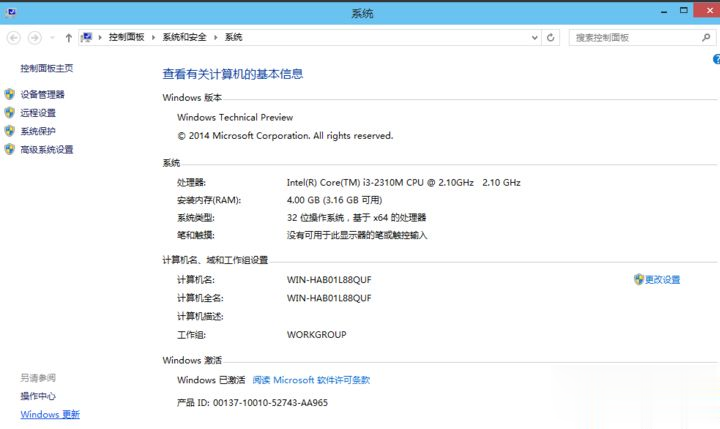Refresh the page with the refresh button
Image resolution: width=720 pixels, height=429 pixels.
[x=551, y=38]
